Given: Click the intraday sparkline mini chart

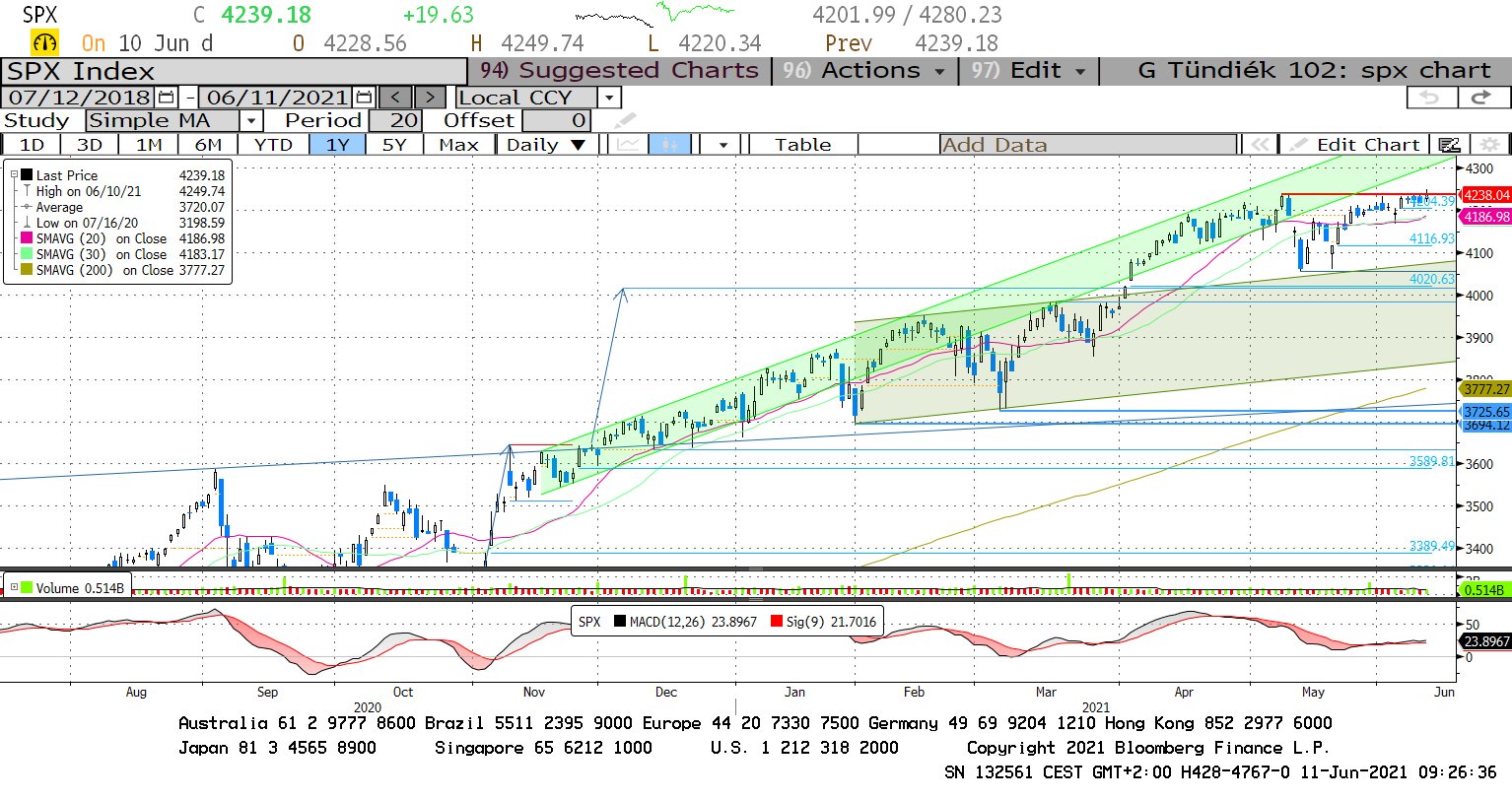Looking at the screenshot, I should [x=654, y=15].
